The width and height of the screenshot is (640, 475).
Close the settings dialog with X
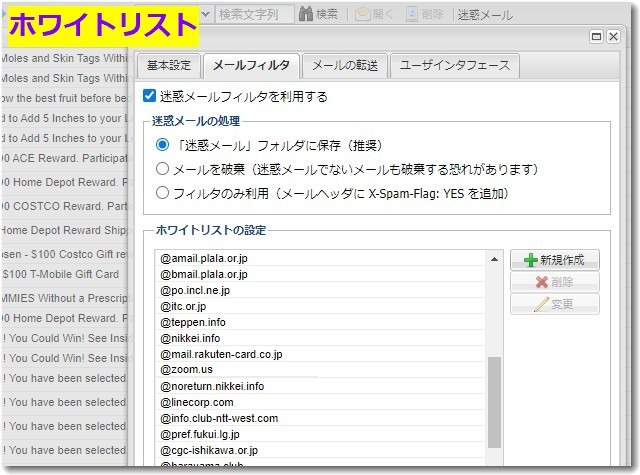pyautogui.click(x=613, y=37)
